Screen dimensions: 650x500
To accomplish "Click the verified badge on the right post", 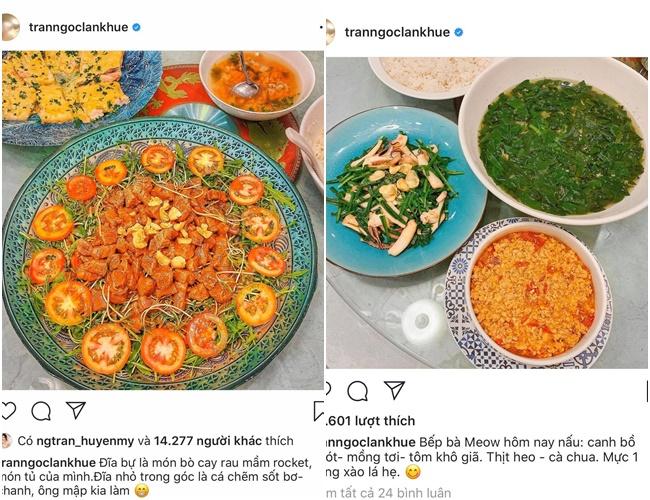I will point(459,32).
